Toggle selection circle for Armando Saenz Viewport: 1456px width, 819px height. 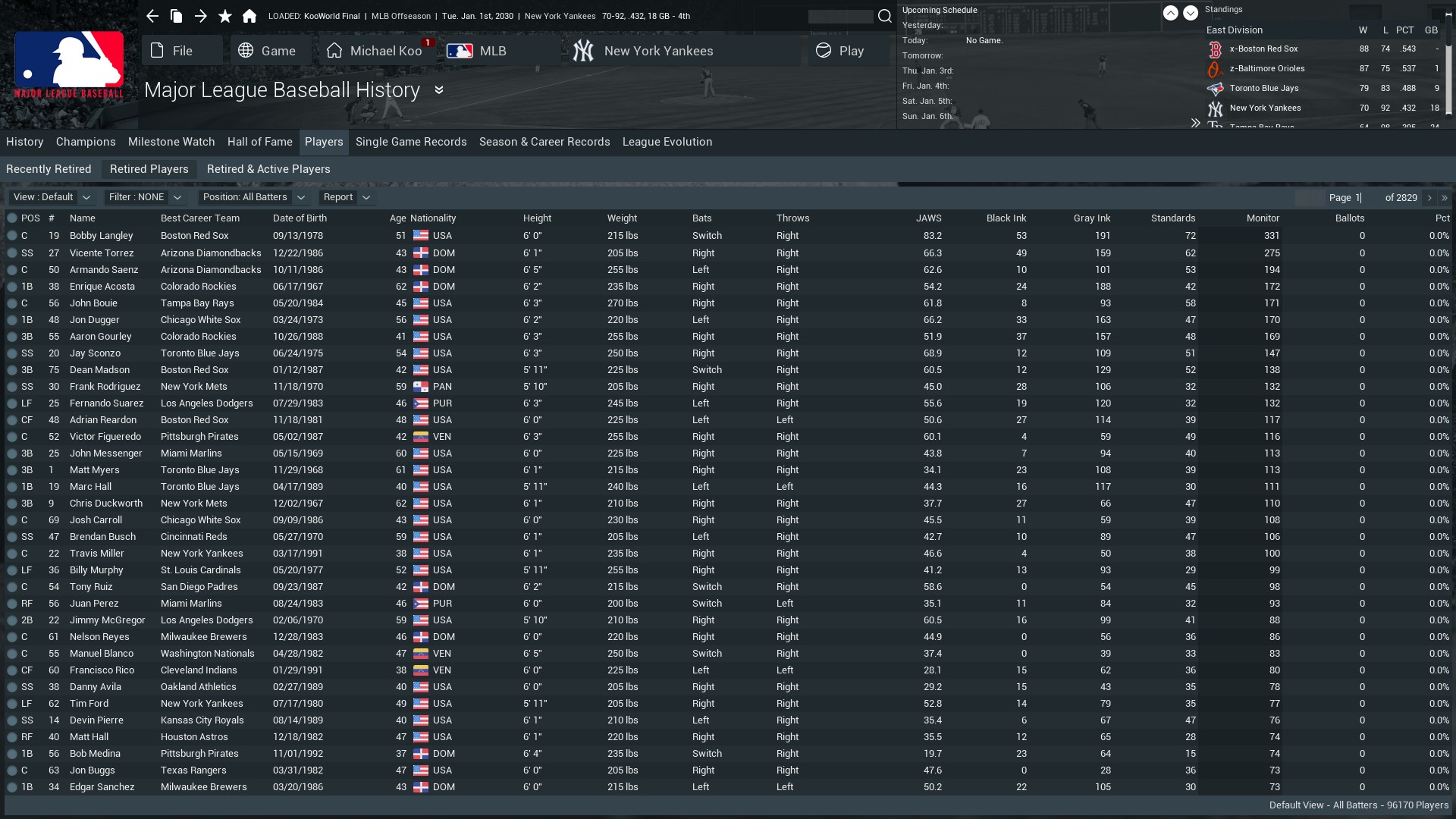pyautogui.click(x=12, y=270)
